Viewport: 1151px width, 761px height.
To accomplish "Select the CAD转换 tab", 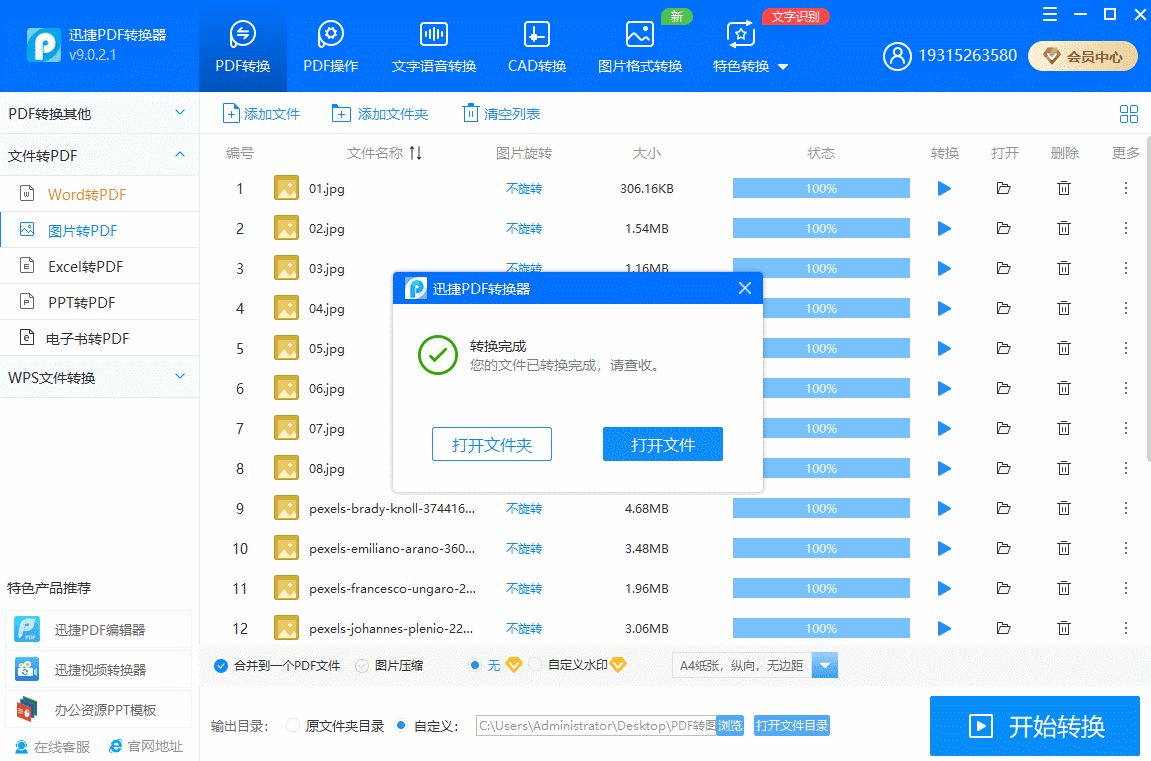I will tap(537, 47).
